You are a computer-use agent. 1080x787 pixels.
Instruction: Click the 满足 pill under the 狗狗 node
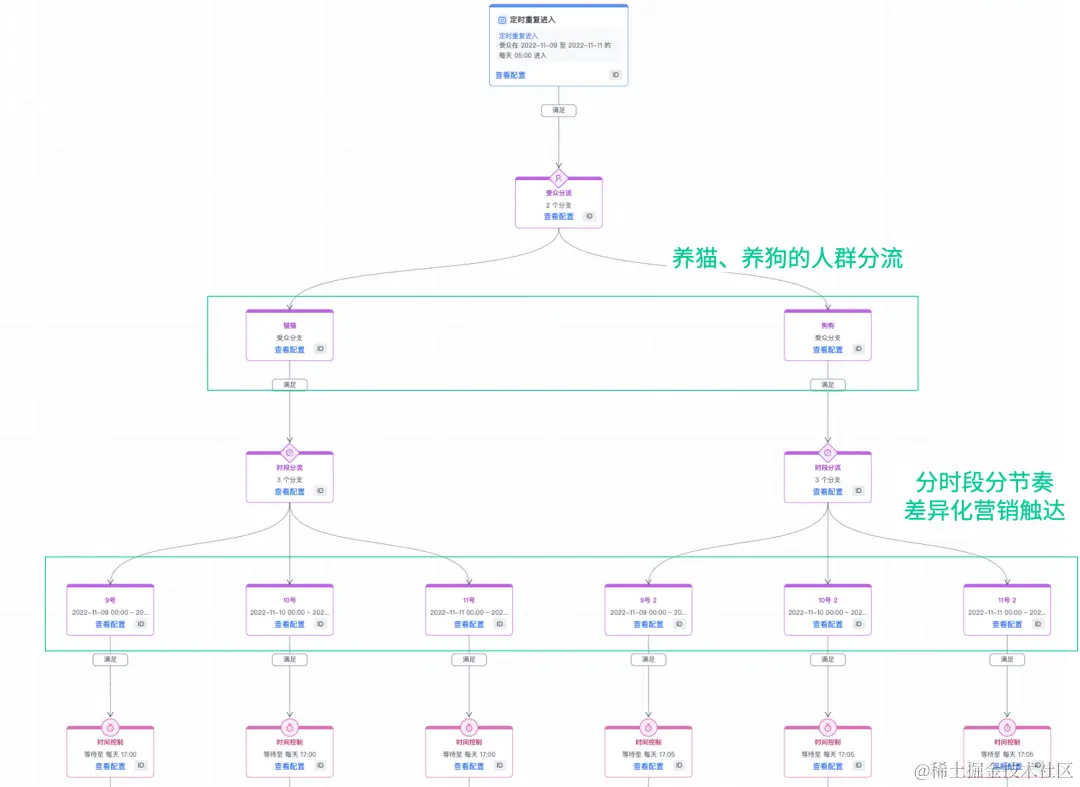(x=828, y=384)
